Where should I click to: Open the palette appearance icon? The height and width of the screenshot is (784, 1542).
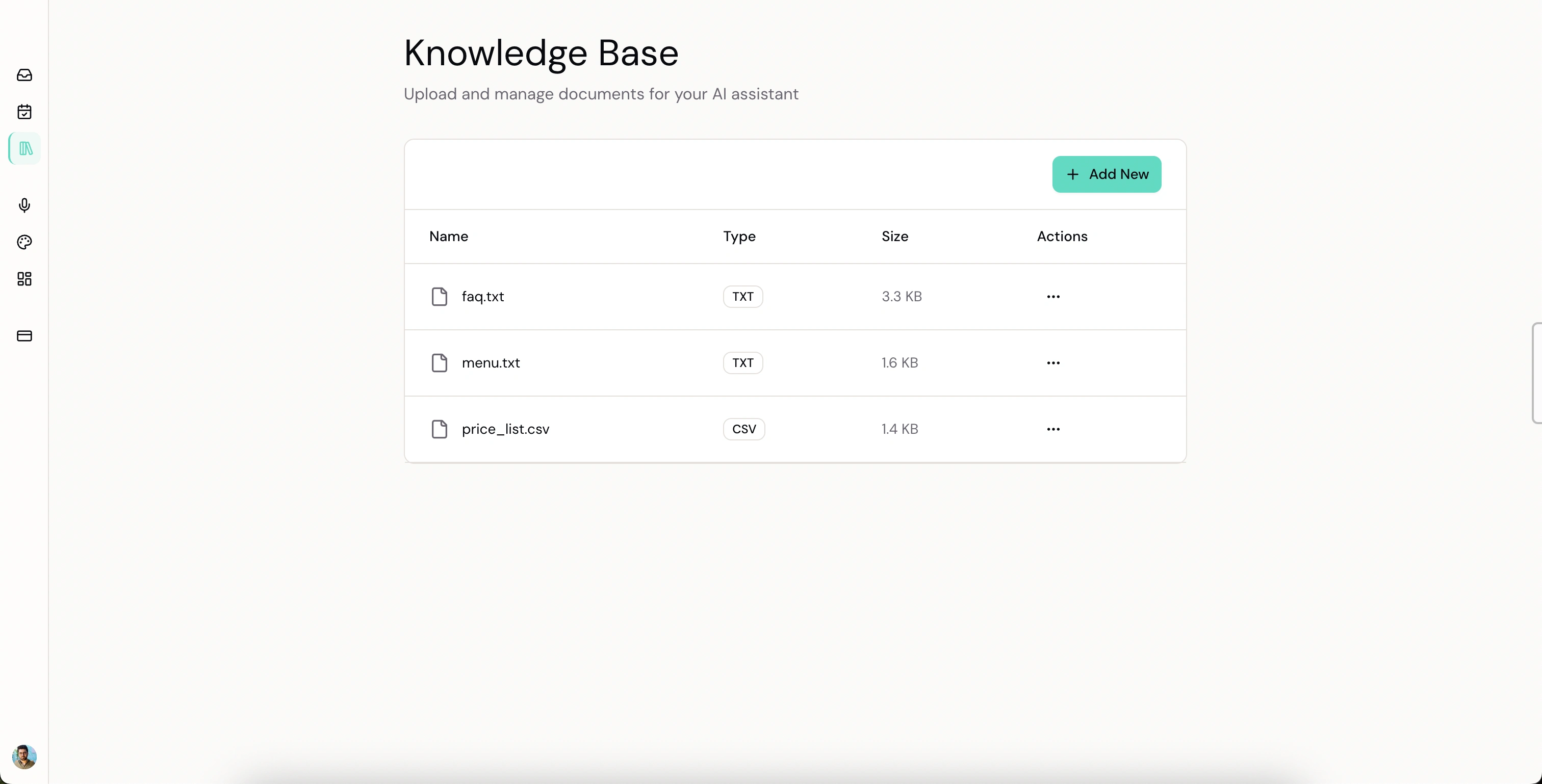click(24, 242)
